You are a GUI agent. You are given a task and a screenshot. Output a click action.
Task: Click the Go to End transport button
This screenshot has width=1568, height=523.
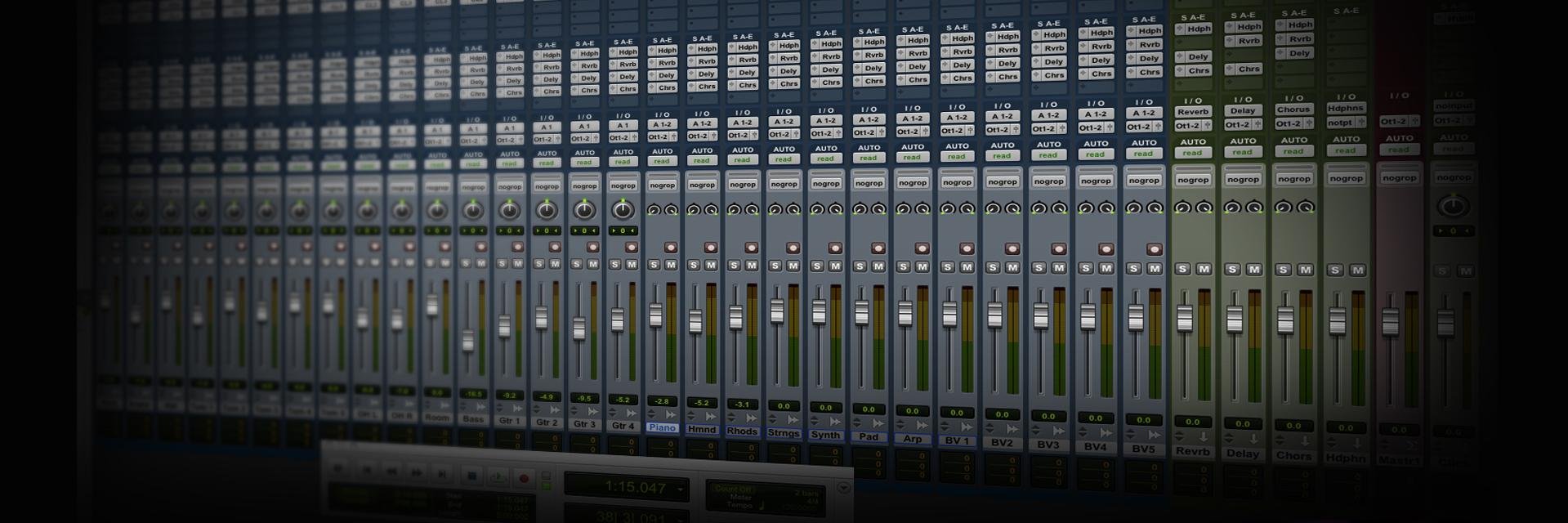click(442, 473)
